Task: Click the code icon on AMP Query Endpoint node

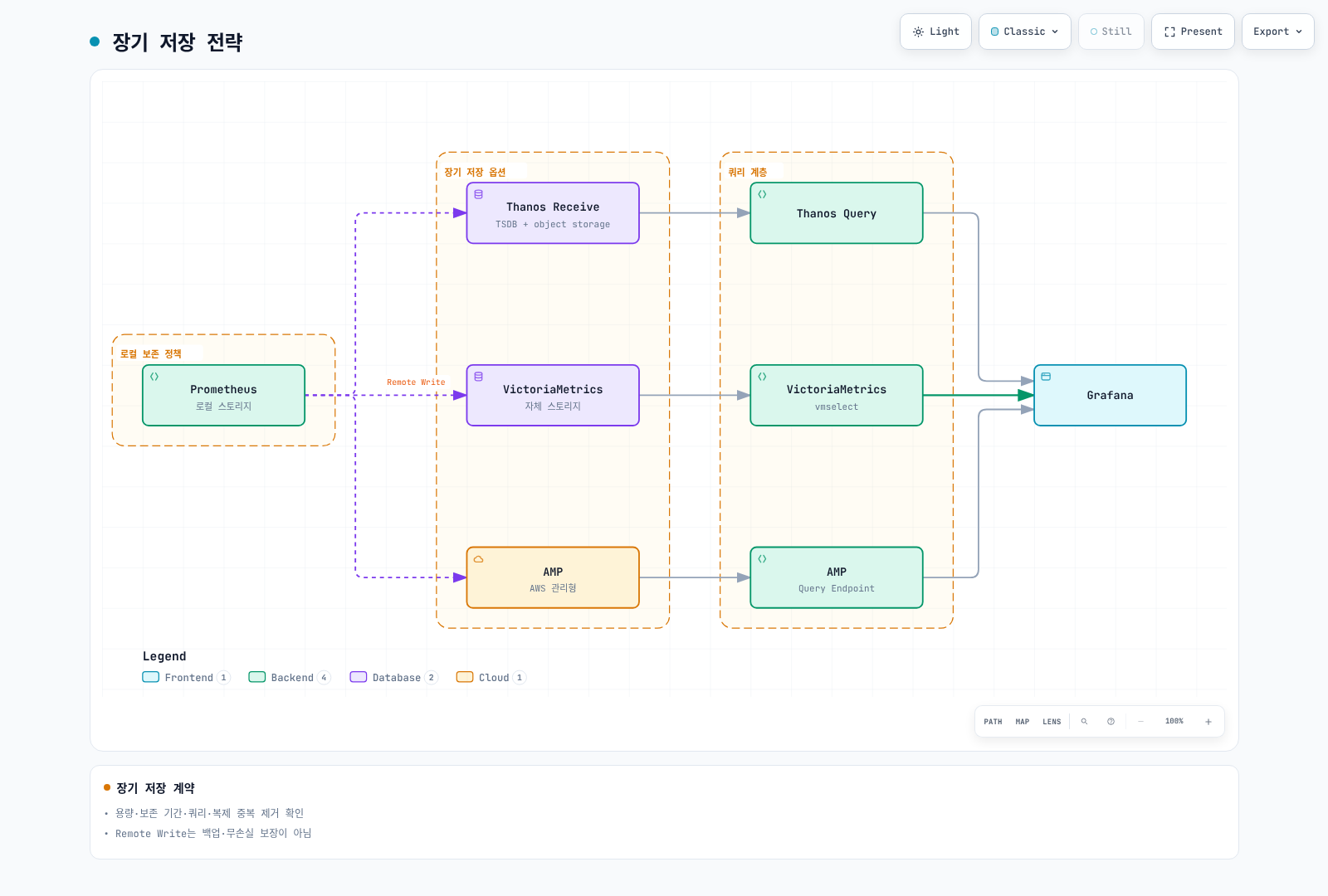Action: (x=762, y=559)
